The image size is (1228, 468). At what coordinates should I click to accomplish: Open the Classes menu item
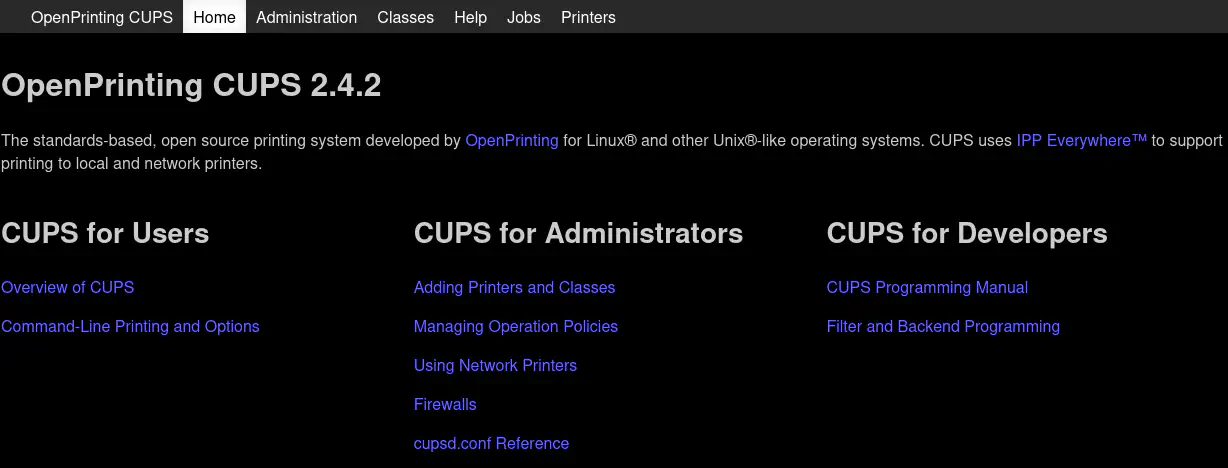[x=405, y=17]
